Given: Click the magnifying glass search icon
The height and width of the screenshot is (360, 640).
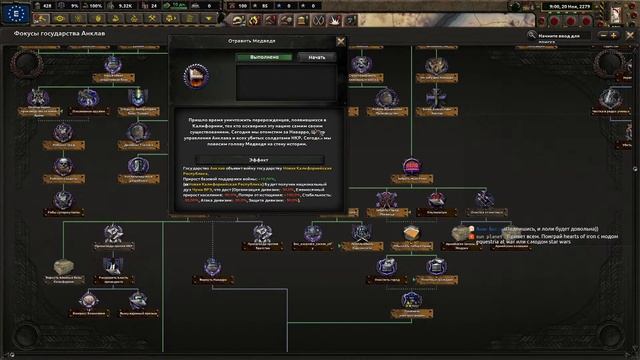Looking at the screenshot, I should 531,36.
